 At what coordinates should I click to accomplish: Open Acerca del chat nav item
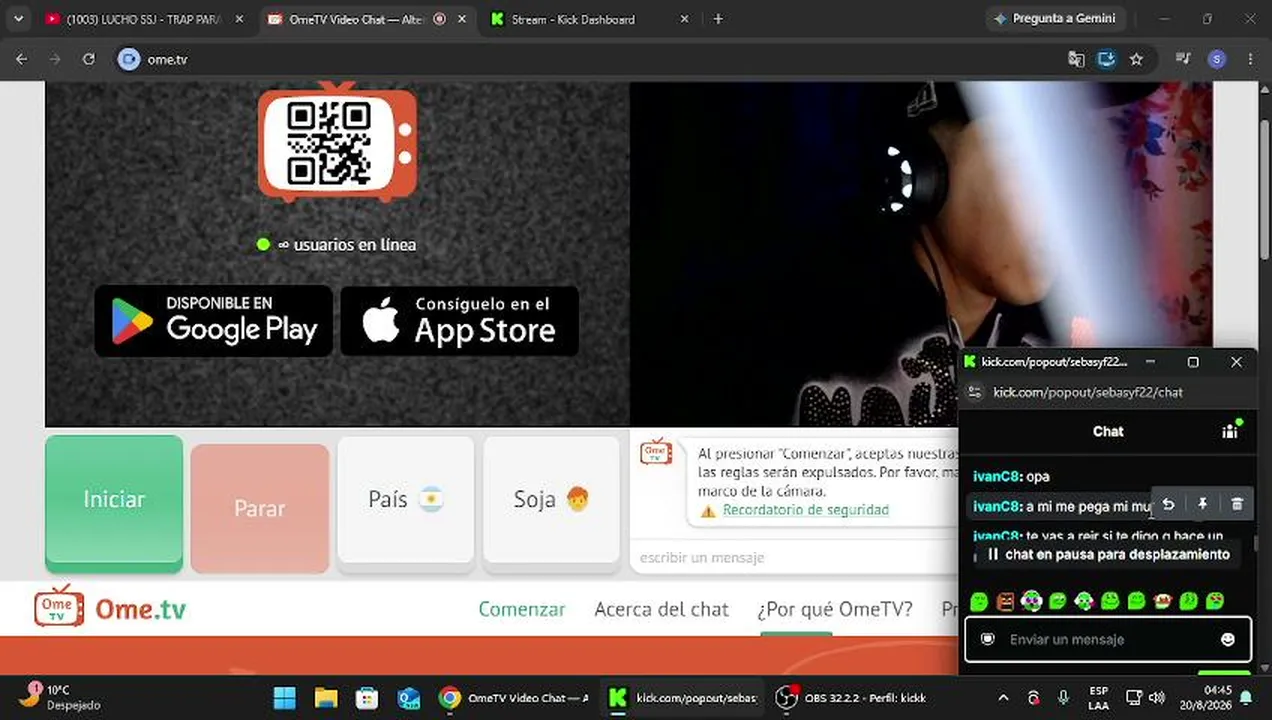[x=661, y=609]
